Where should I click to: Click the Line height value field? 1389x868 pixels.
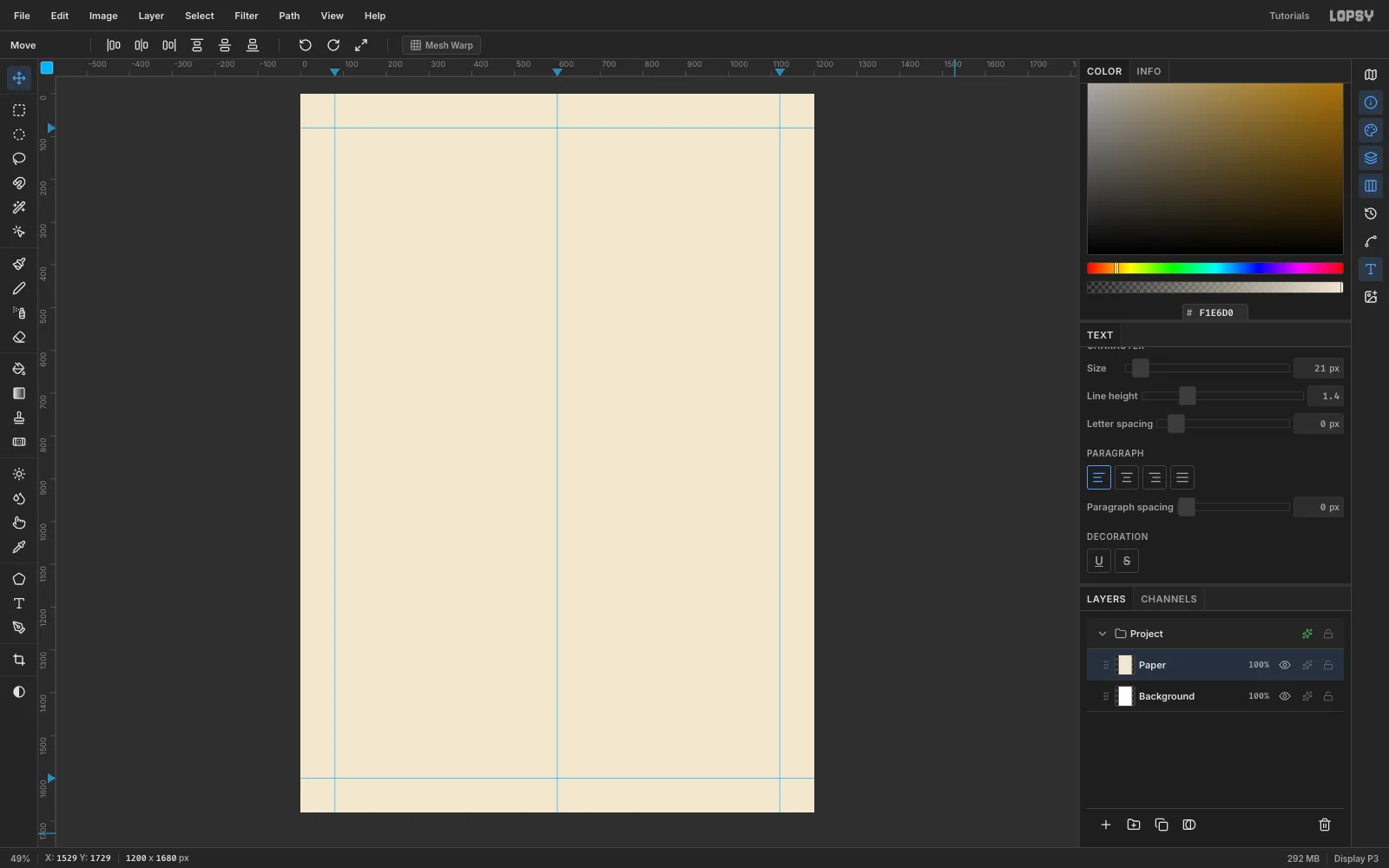[x=1326, y=396]
